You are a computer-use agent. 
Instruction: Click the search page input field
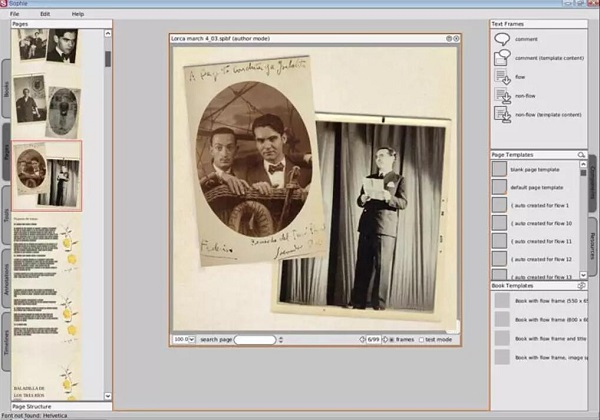(255, 340)
